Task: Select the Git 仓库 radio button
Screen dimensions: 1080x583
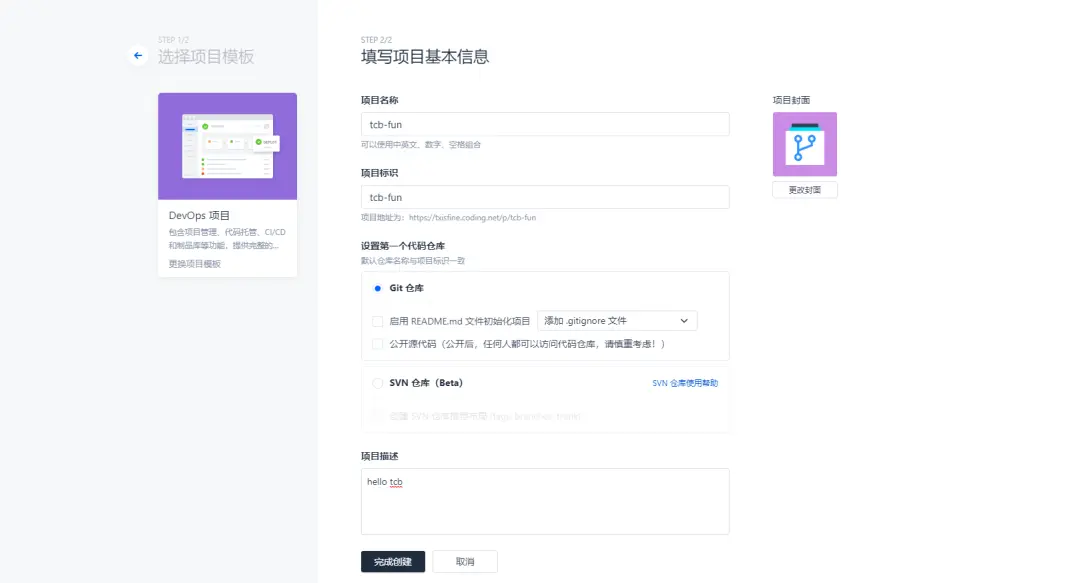Action: point(377,288)
